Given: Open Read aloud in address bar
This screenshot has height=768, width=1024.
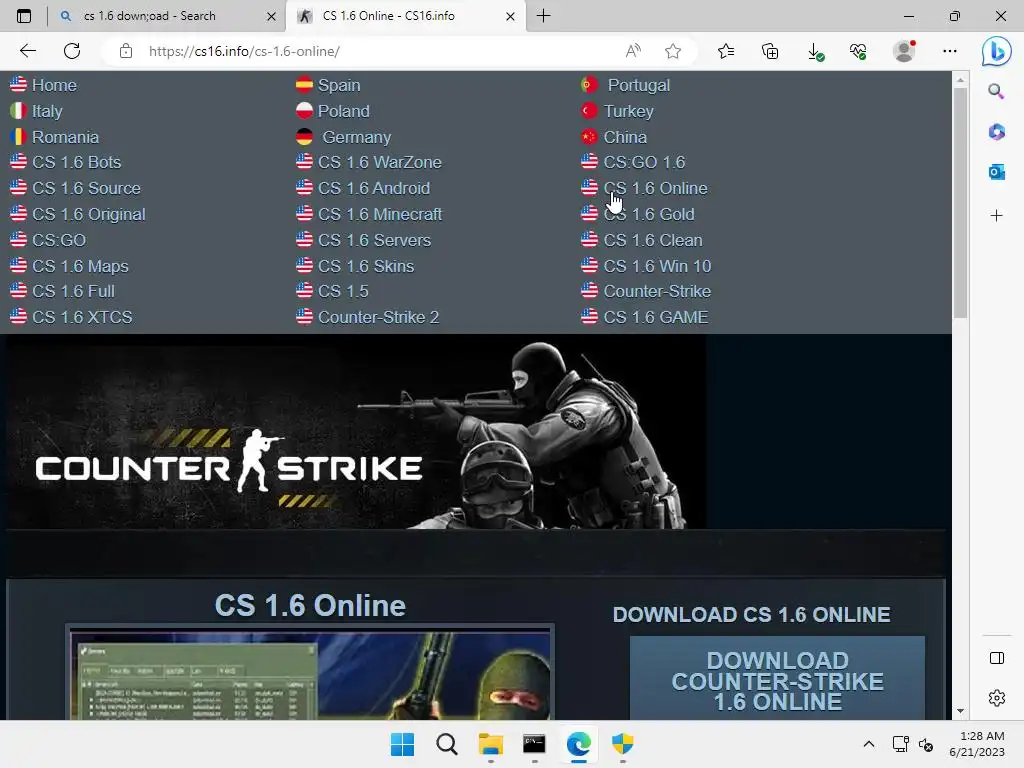Looking at the screenshot, I should pyautogui.click(x=633, y=51).
